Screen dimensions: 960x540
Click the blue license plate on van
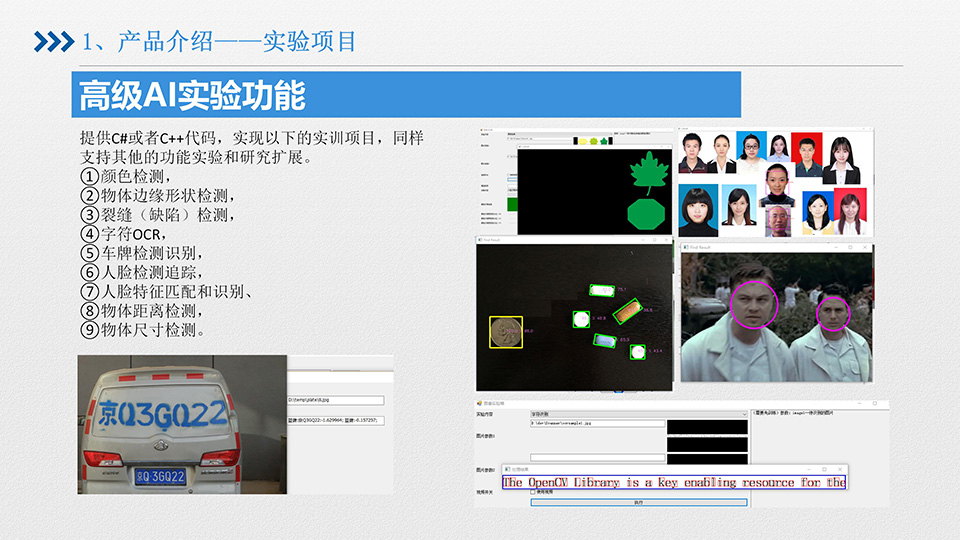[x=160, y=477]
